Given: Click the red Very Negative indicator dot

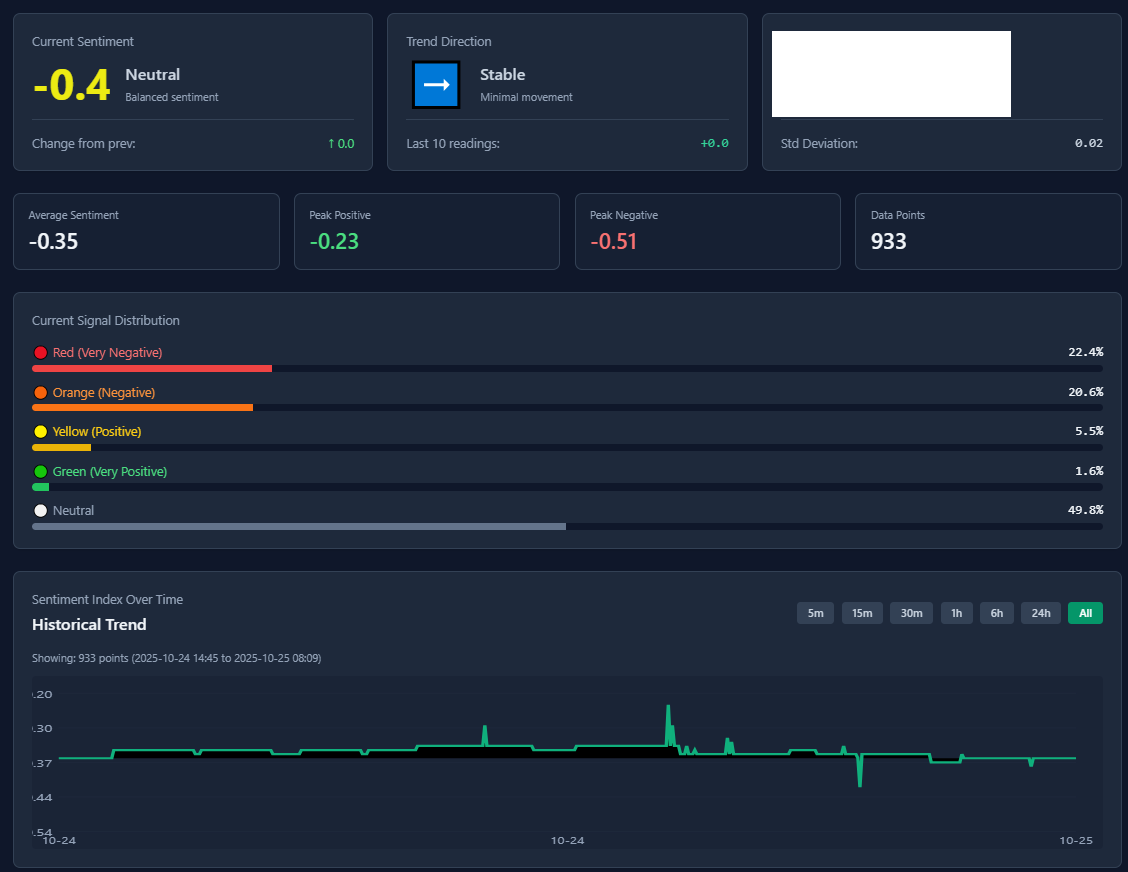Looking at the screenshot, I should pyautogui.click(x=40, y=353).
